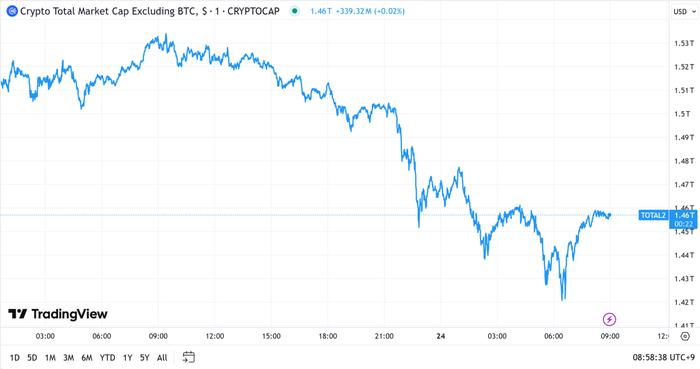Switch to 1M range

[50, 357]
